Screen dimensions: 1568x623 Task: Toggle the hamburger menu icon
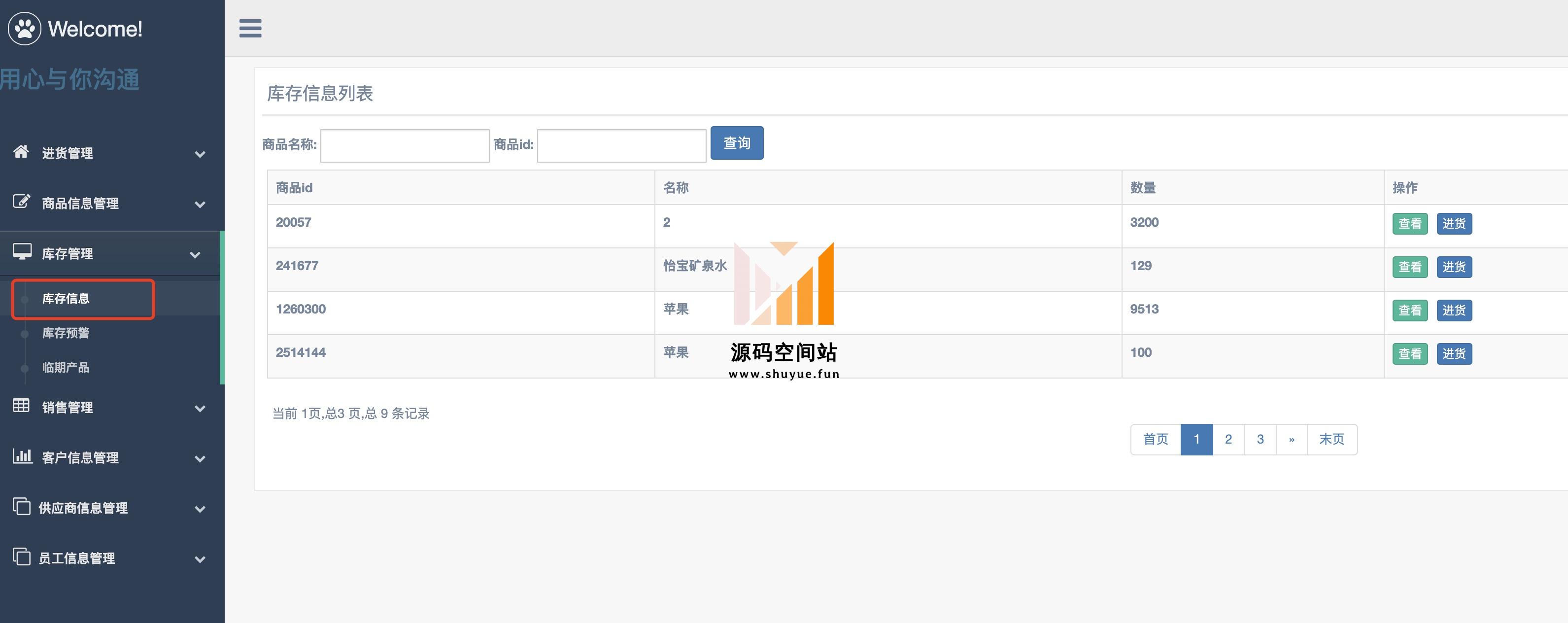tap(250, 28)
